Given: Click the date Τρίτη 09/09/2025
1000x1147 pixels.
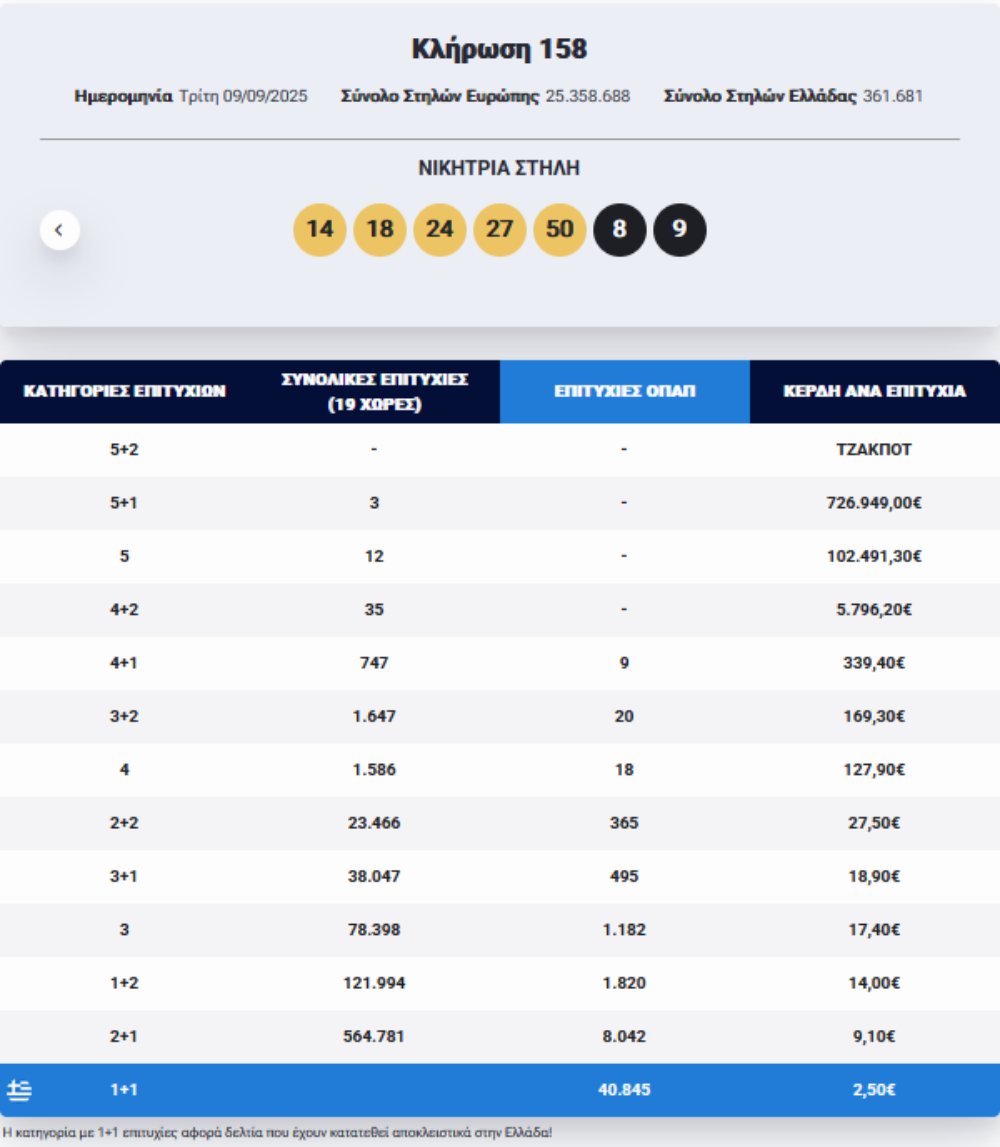Looking at the screenshot, I should [244, 97].
